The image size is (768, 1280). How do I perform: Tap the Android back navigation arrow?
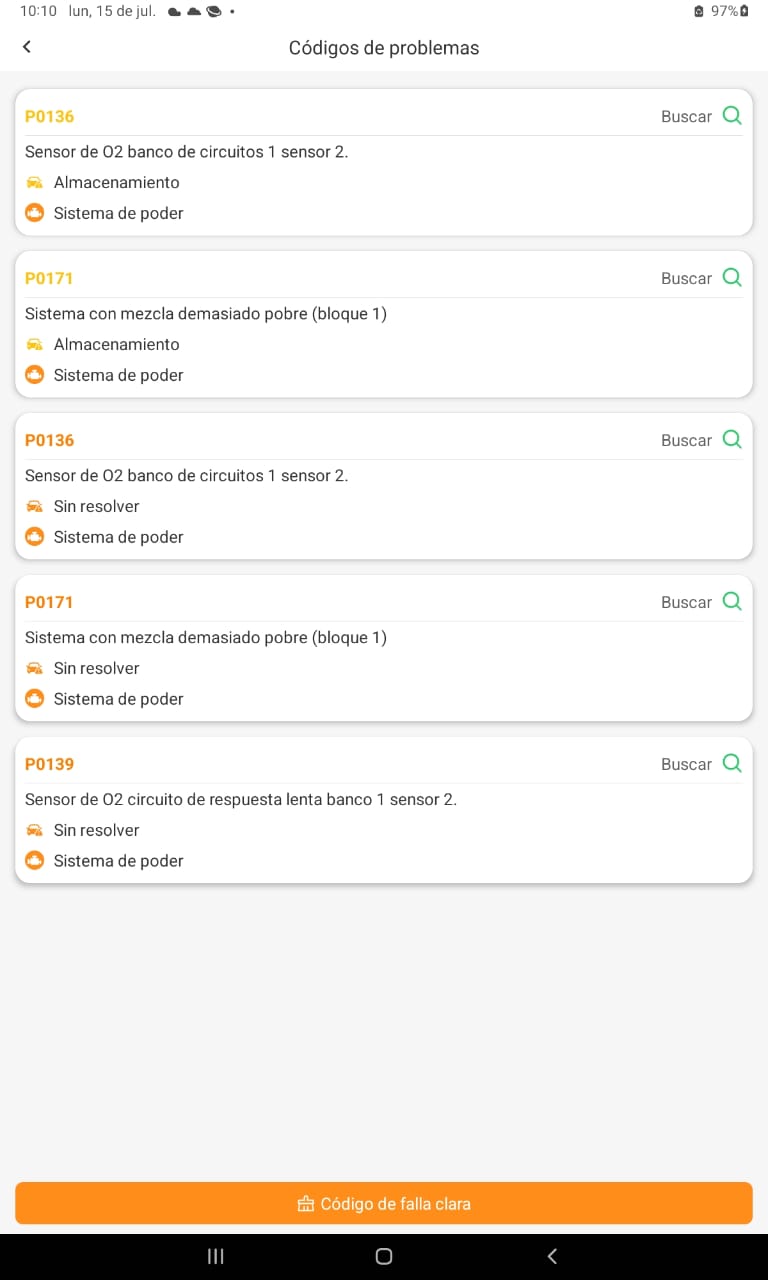click(x=552, y=1257)
